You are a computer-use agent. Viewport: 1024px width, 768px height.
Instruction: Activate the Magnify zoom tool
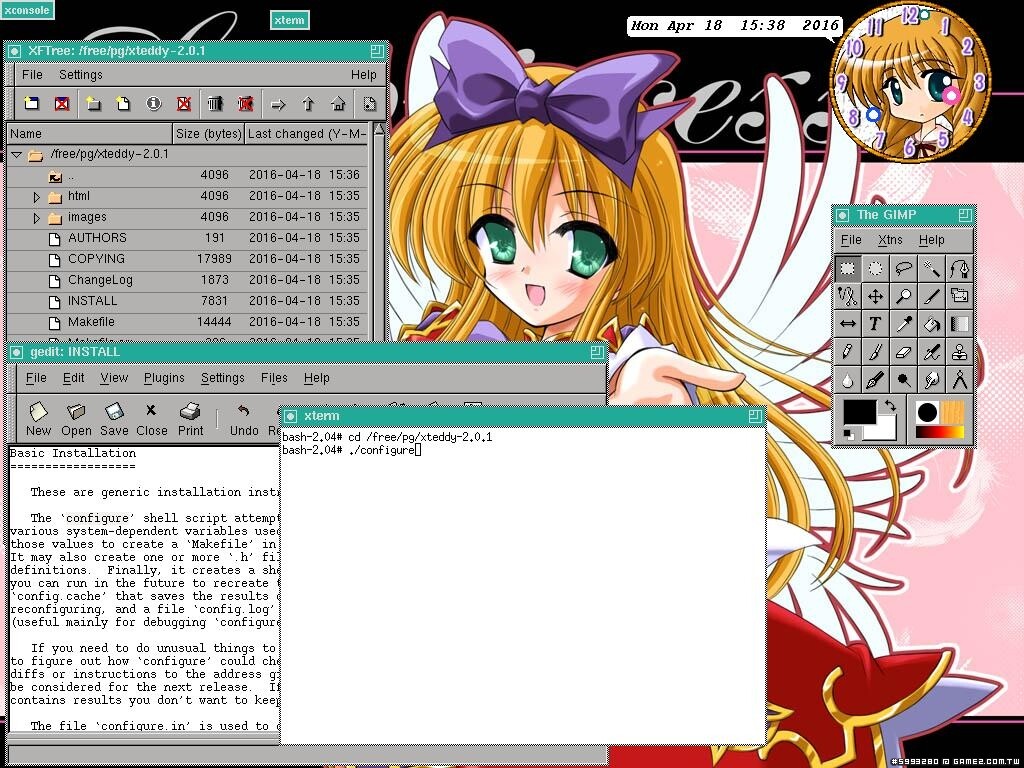pyautogui.click(x=903, y=296)
